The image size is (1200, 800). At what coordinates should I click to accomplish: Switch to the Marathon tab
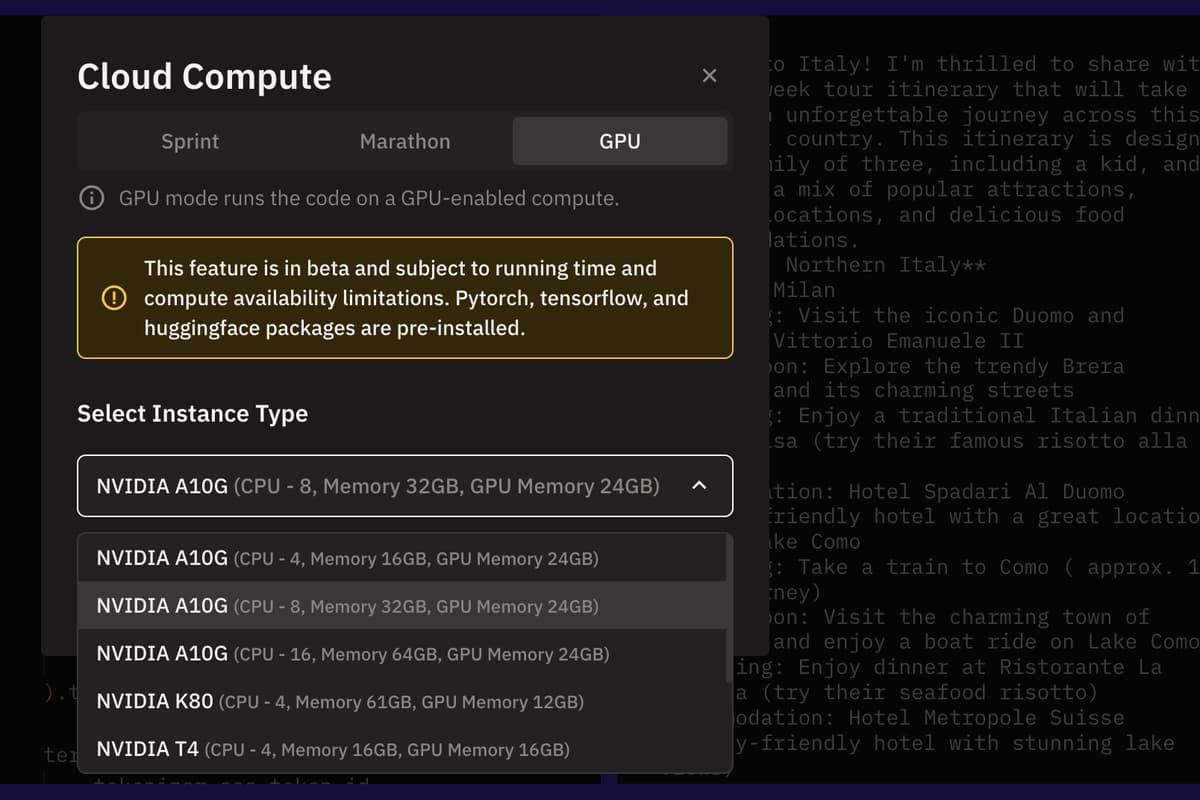click(x=405, y=141)
